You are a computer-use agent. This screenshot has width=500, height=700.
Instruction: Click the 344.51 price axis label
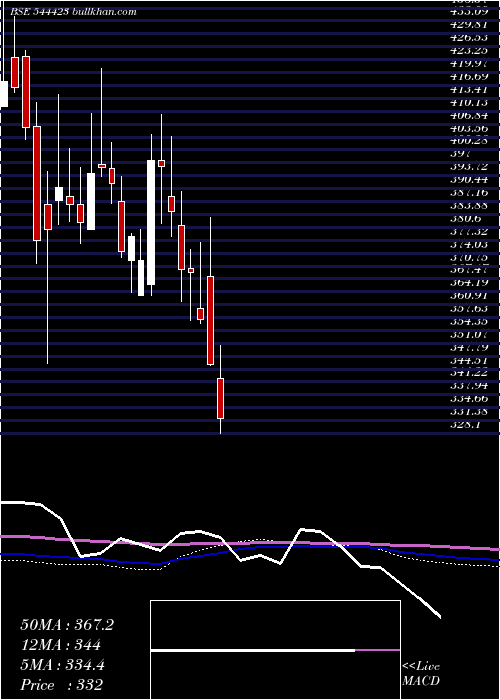click(x=468, y=360)
